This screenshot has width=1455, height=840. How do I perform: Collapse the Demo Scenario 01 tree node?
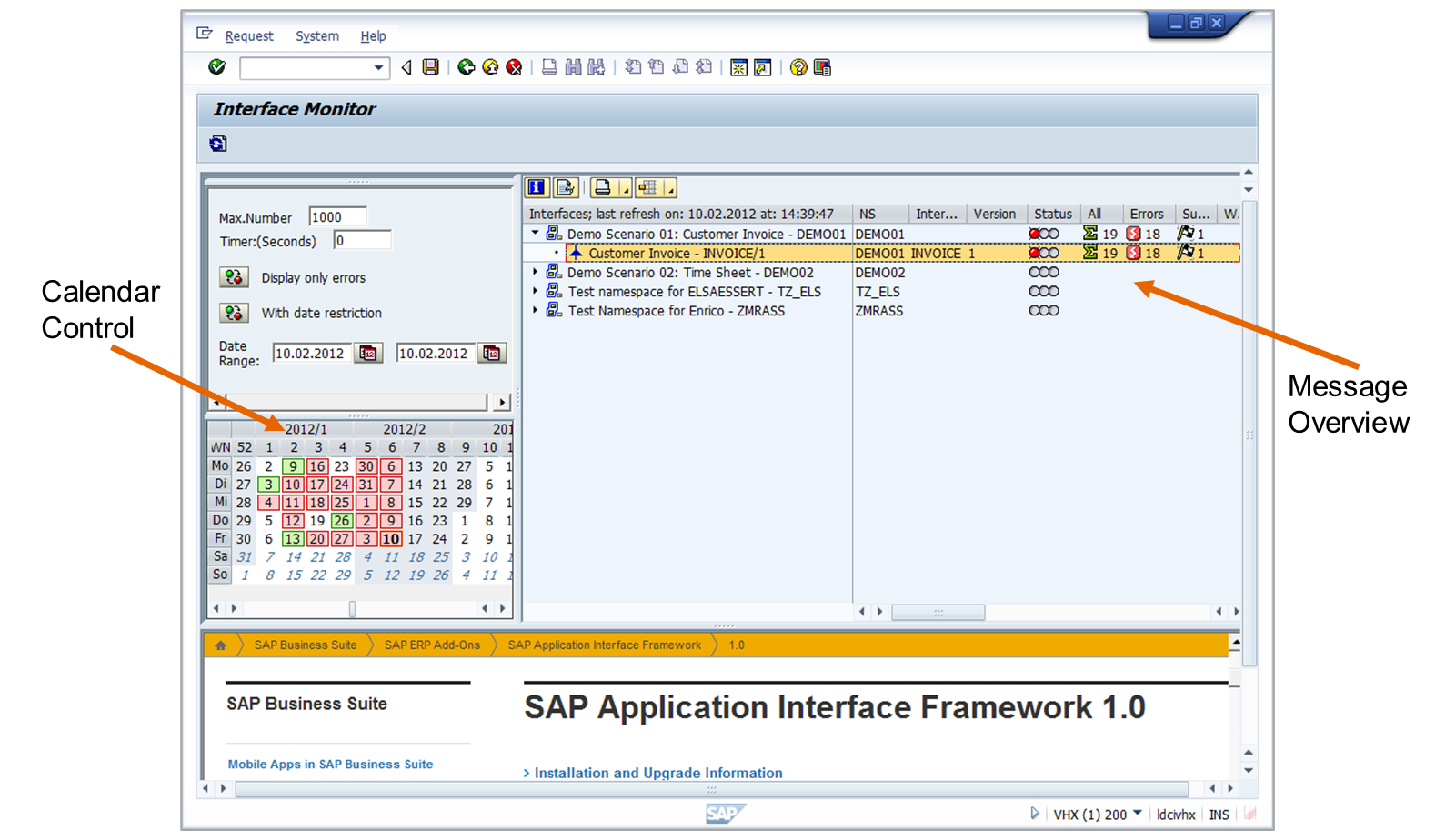535,234
